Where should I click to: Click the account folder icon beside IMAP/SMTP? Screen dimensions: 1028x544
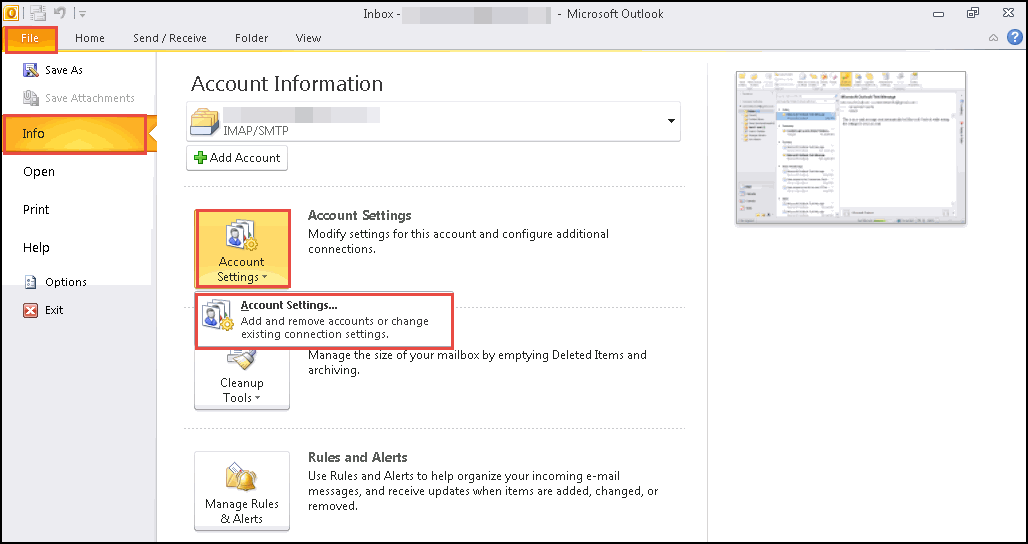205,122
